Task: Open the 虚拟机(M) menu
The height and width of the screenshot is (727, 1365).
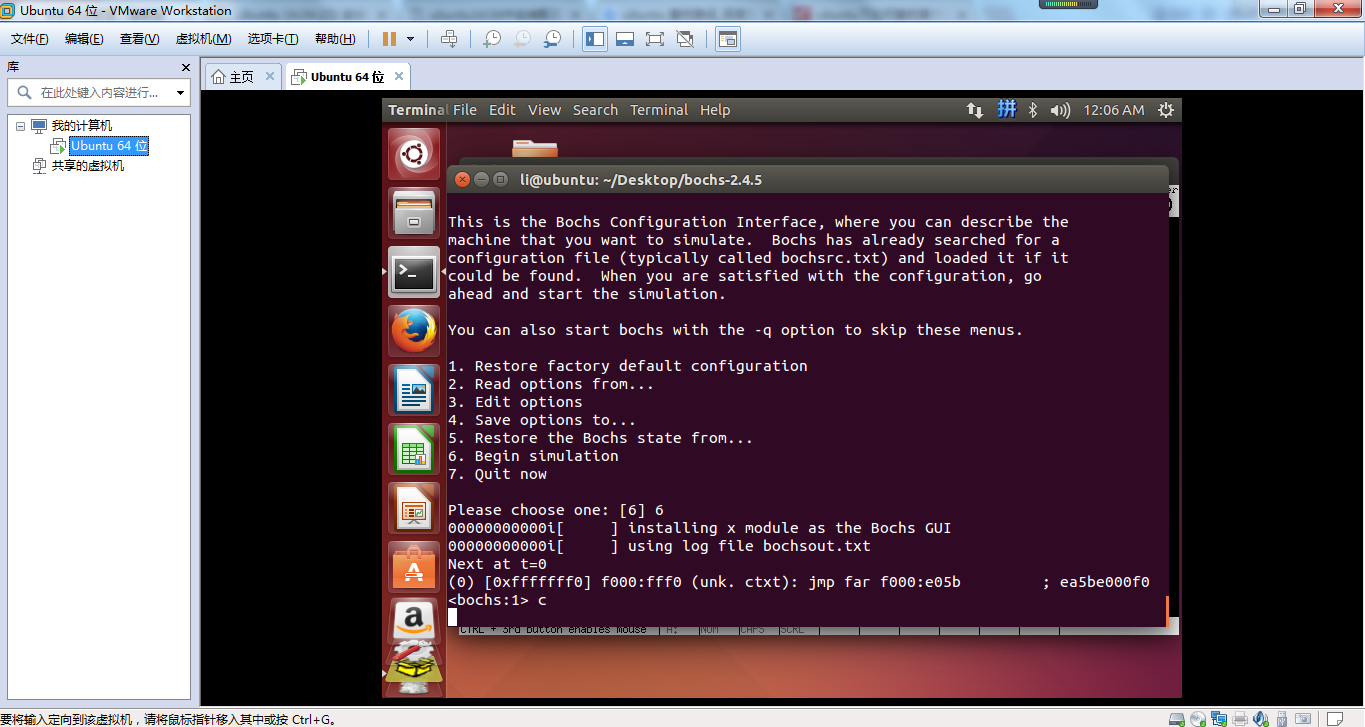Action: (x=203, y=39)
